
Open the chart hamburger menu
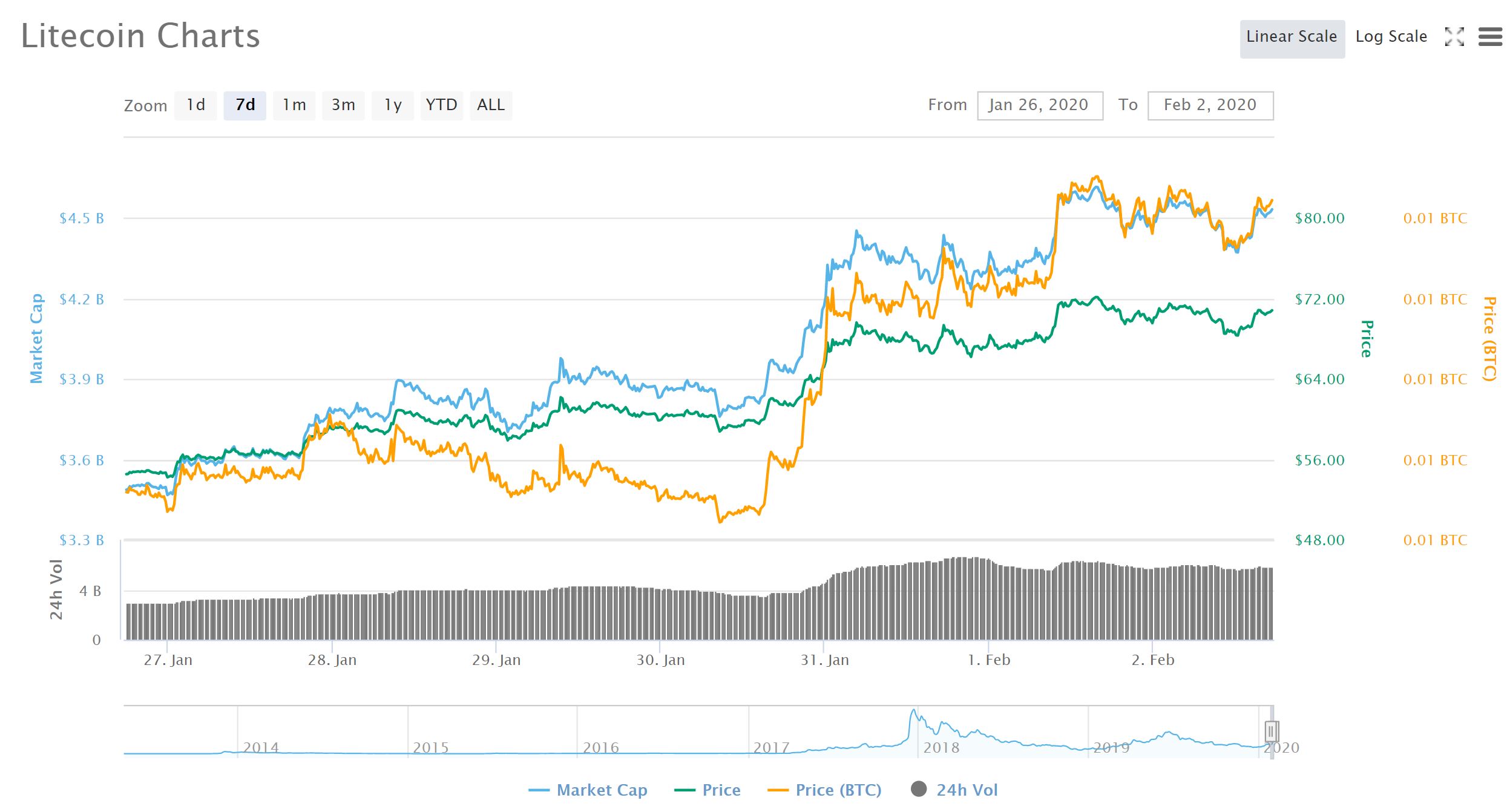(1490, 37)
